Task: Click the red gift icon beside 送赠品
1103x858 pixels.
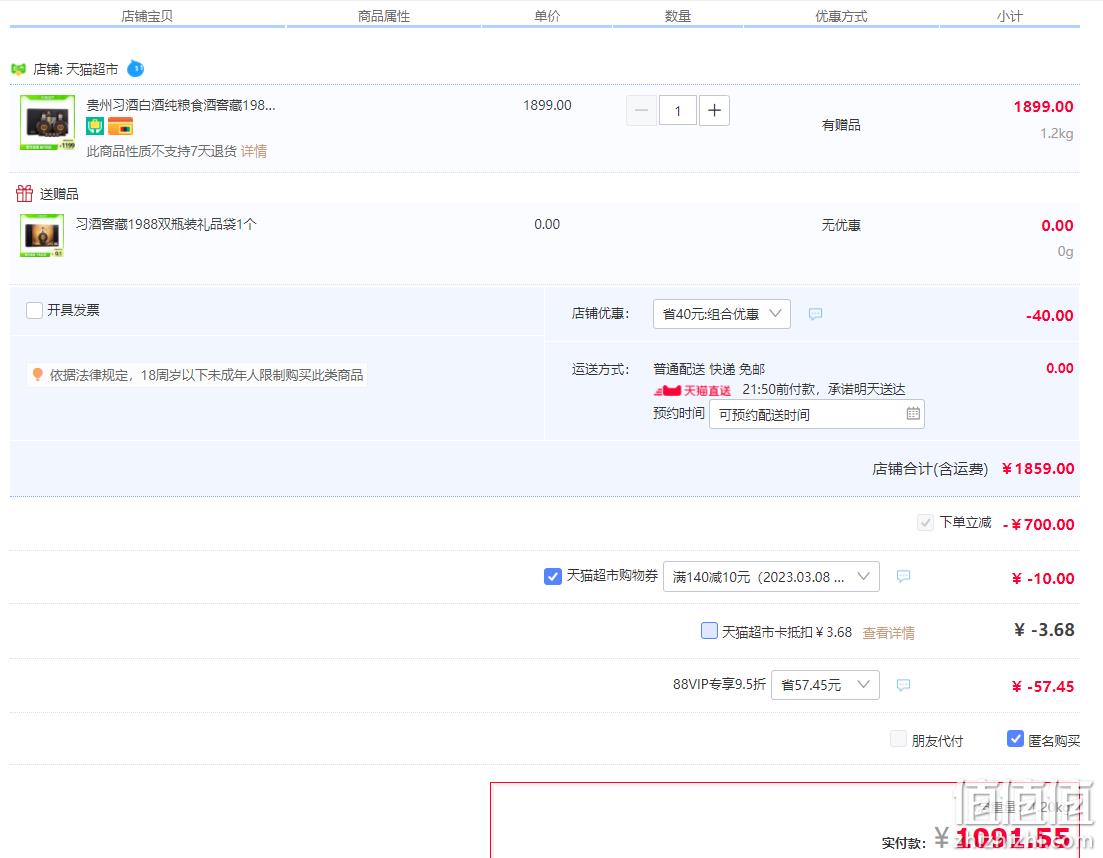Action: coord(25,193)
